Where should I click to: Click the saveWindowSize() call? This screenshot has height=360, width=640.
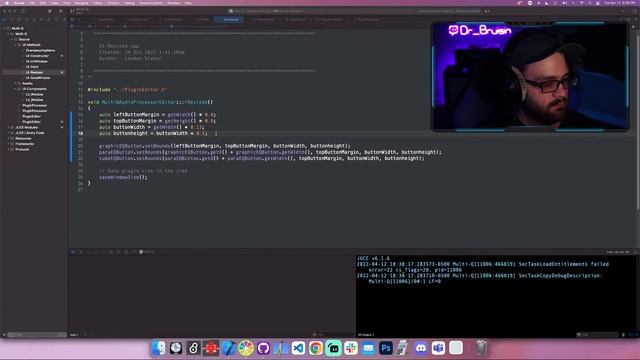tap(123, 177)
